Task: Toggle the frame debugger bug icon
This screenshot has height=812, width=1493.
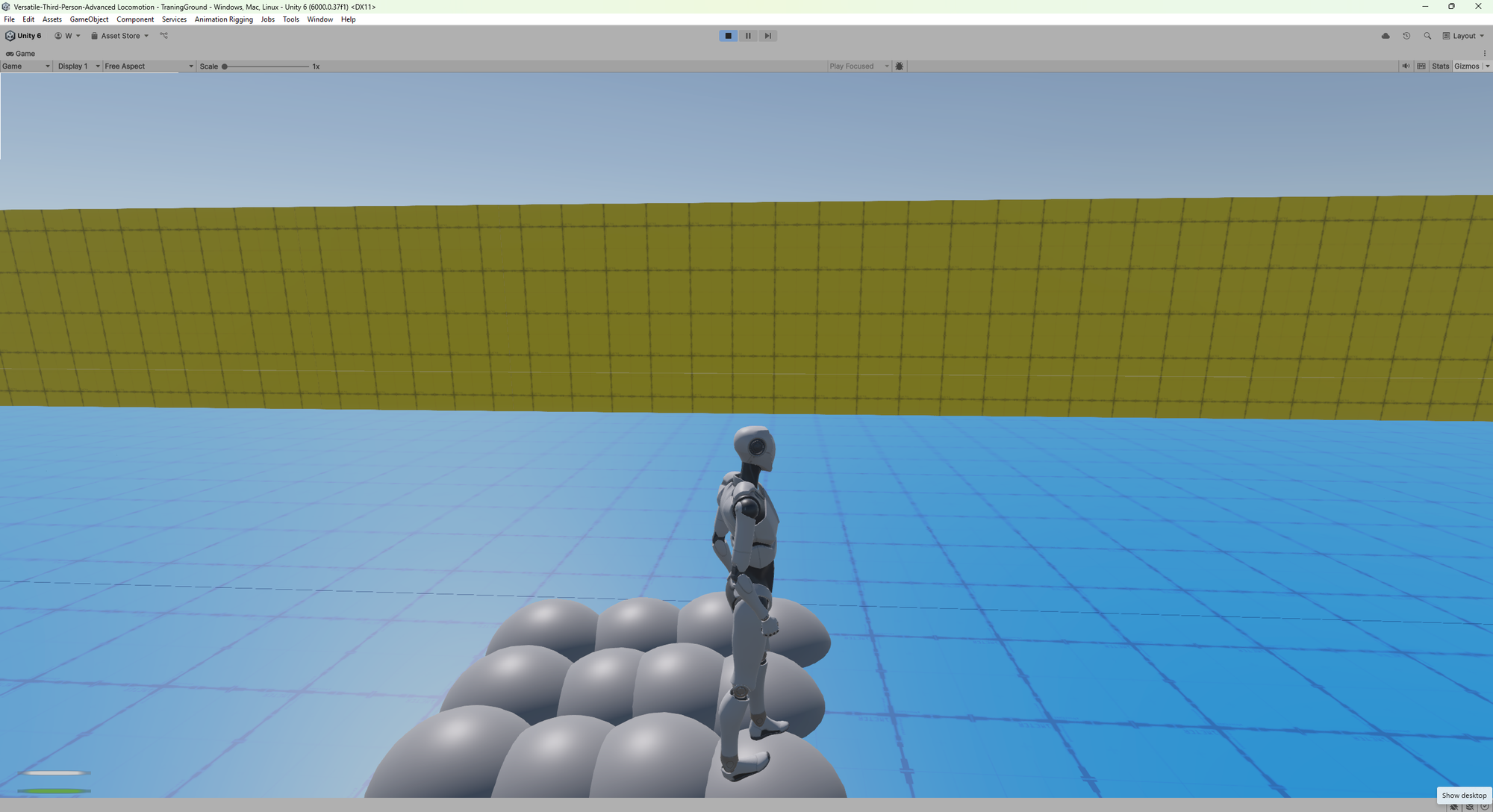Action: [900, 66]
